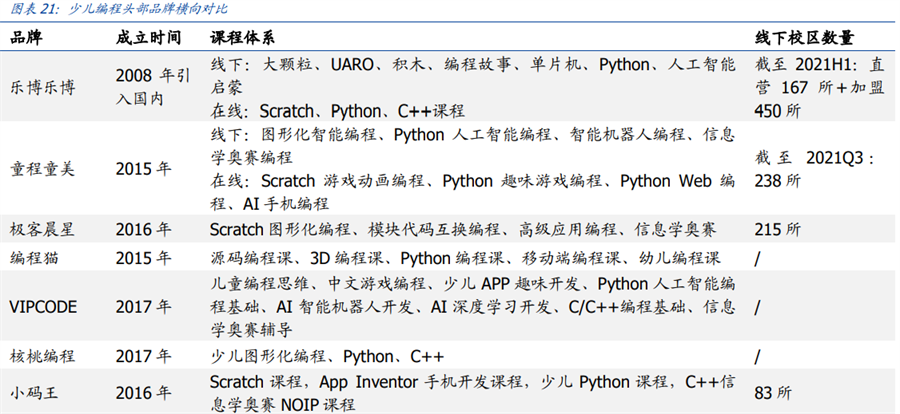Click campus count 83 所

[x=773, y=393]
